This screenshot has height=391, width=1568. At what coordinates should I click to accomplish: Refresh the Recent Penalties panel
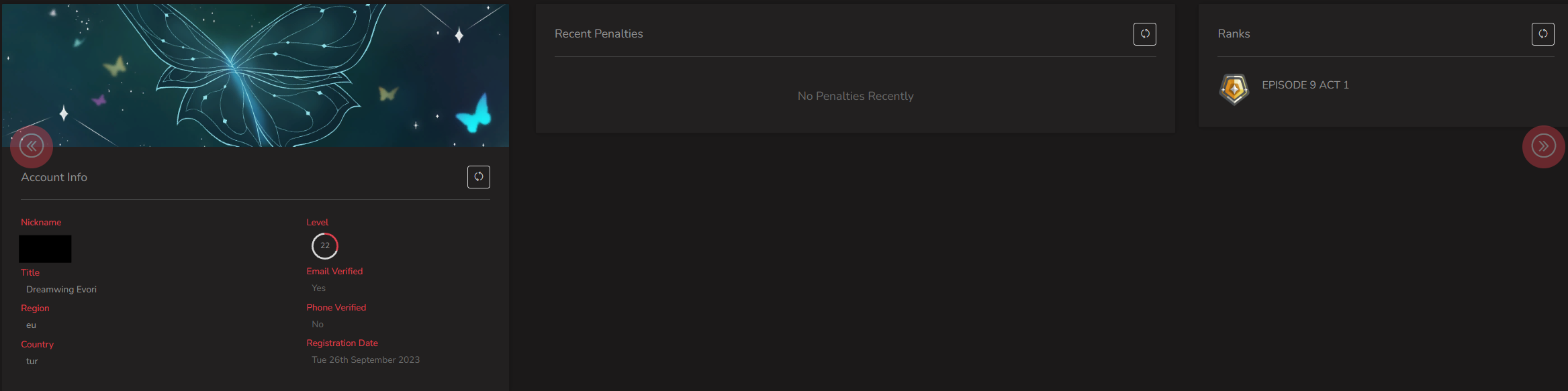(1145, 34)
